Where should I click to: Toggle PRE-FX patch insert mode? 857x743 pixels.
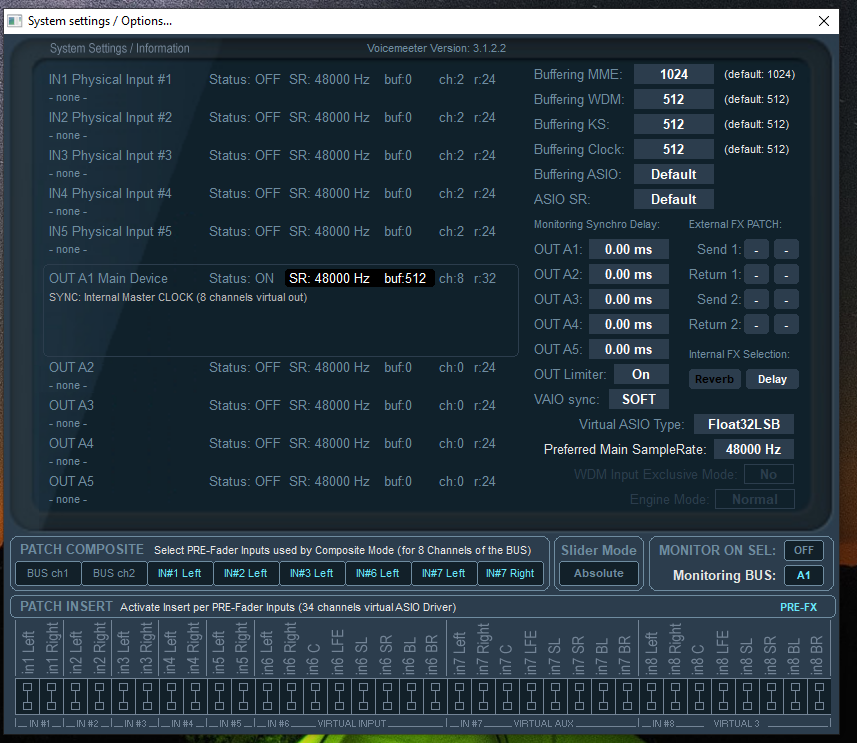pyautogui.click(x=799, y=607)
